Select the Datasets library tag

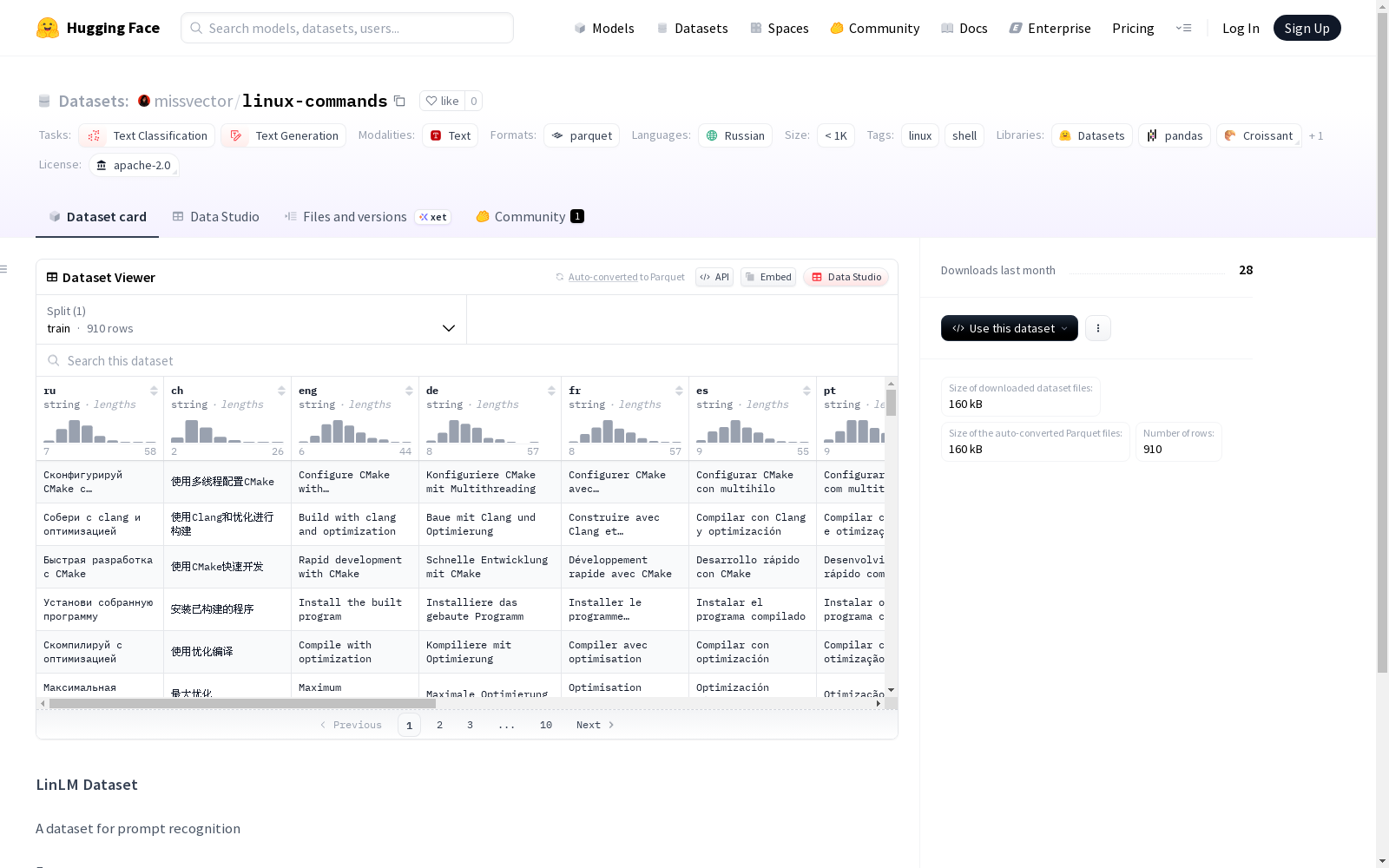coord(1092,135)
